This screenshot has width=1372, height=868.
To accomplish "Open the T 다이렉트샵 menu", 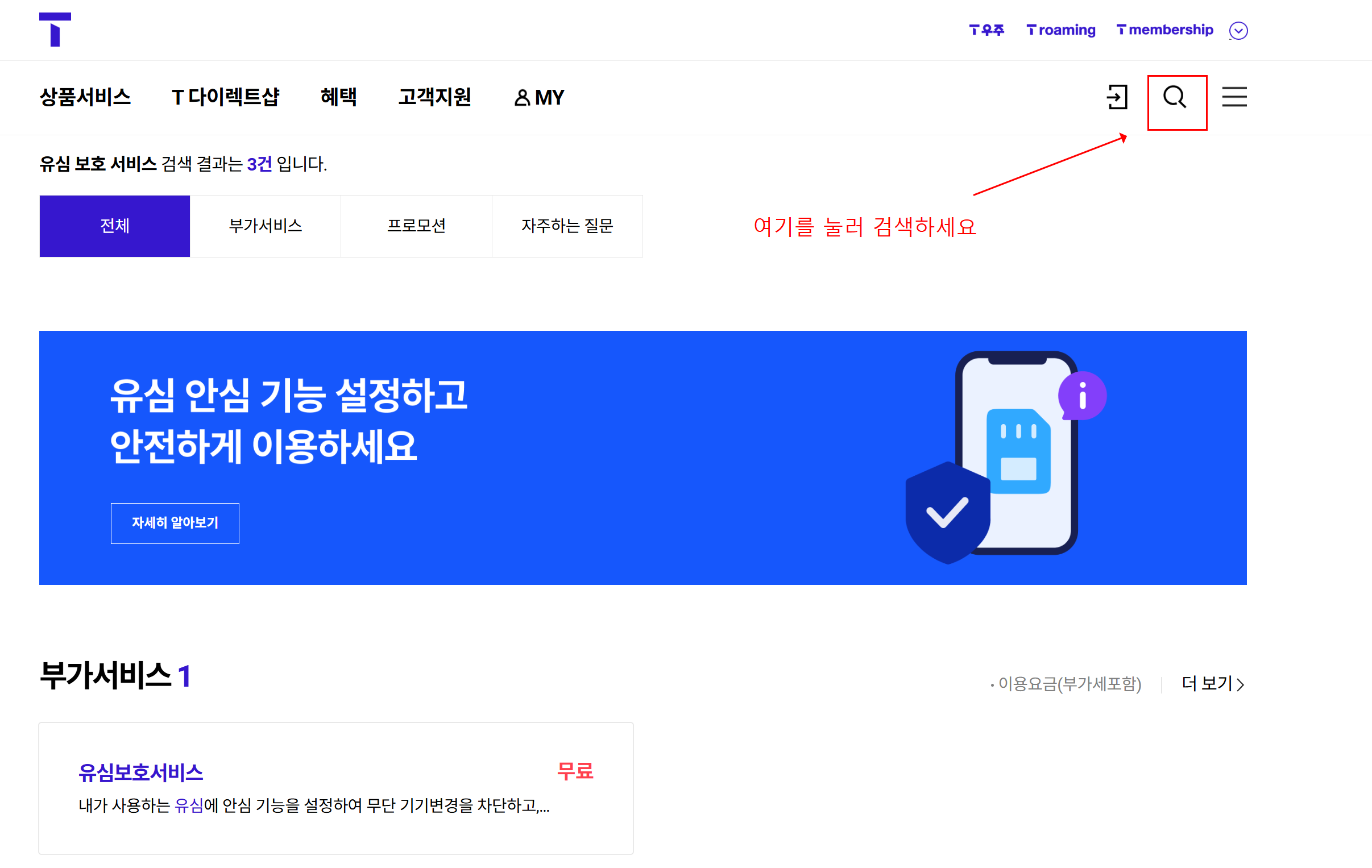I will (226, 97).
